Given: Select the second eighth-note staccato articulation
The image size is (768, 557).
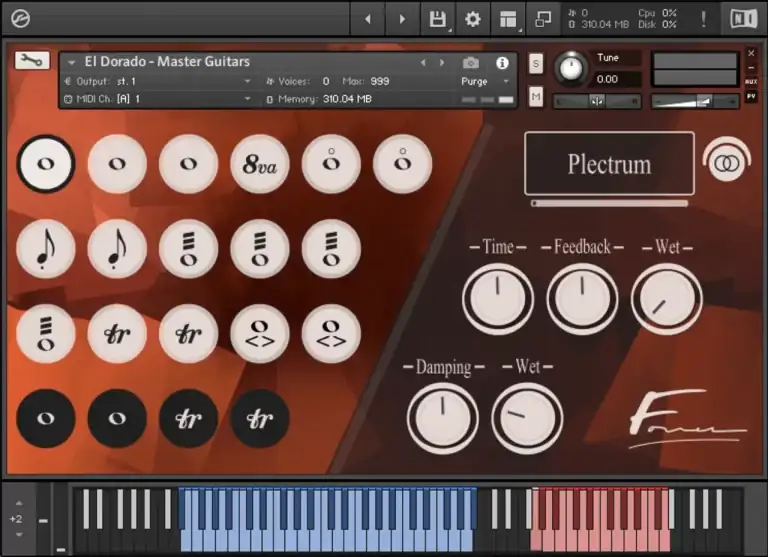Looking at the screenshot, I should pyautogui.click(x=117, y=249).
